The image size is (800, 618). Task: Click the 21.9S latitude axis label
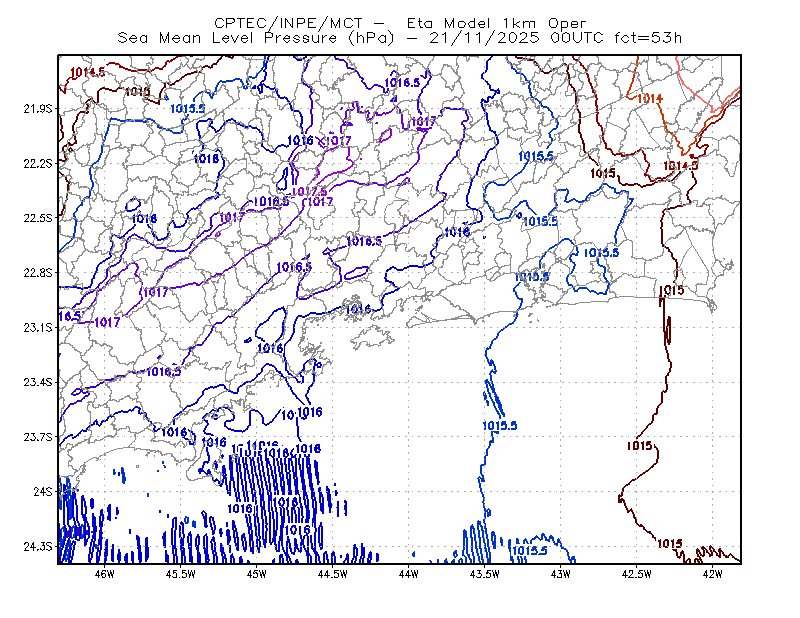38,109
